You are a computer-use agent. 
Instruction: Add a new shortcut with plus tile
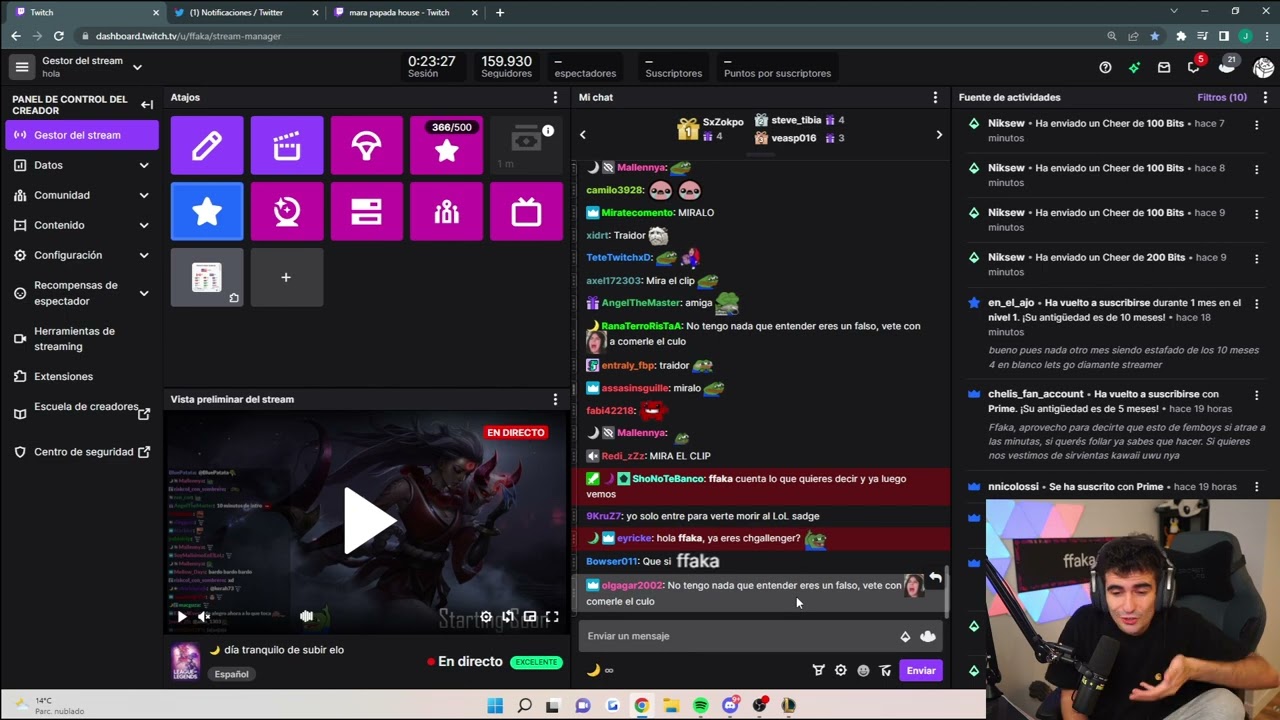point(287,277)
